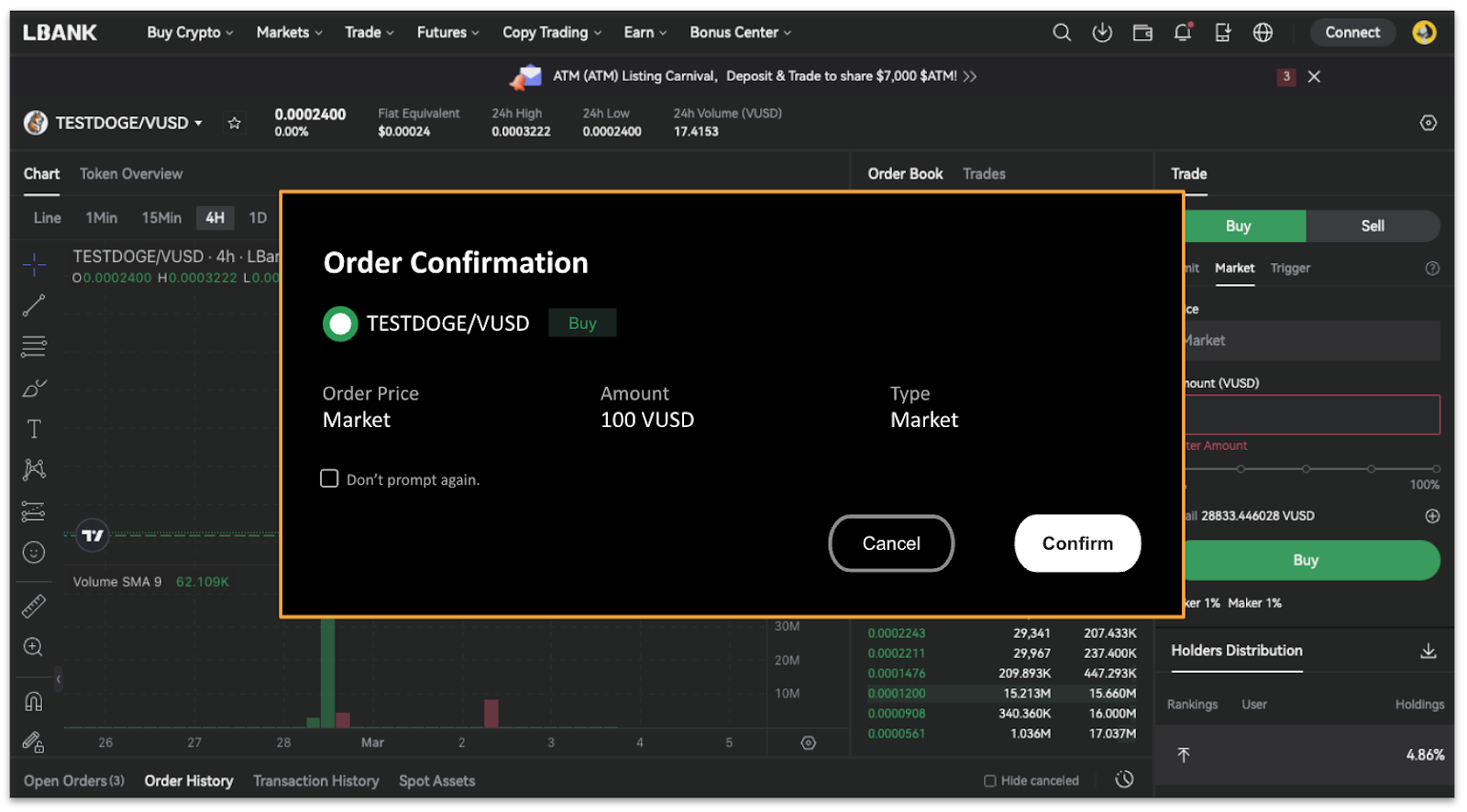Image resolution: width=1467 pixels, height=812 pixels.
Task: Expand the Bonus Center menu
Action: click(741, 33)
